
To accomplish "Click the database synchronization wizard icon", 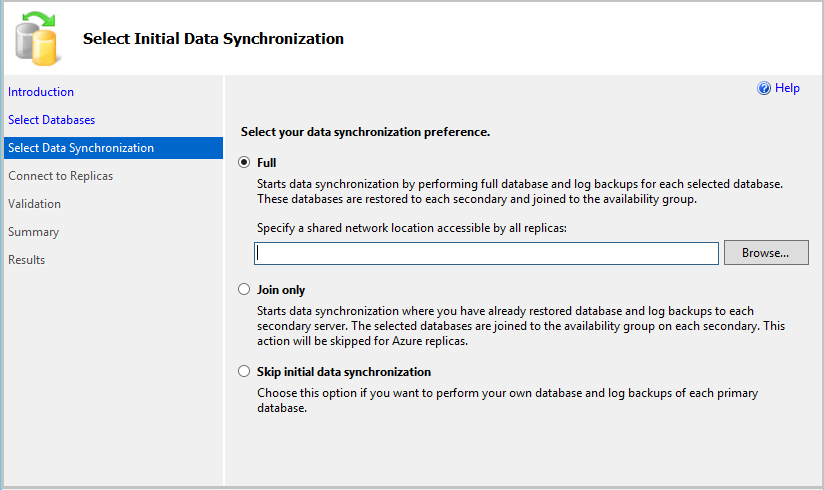I will pyautogui.click(x=38, y=36).
